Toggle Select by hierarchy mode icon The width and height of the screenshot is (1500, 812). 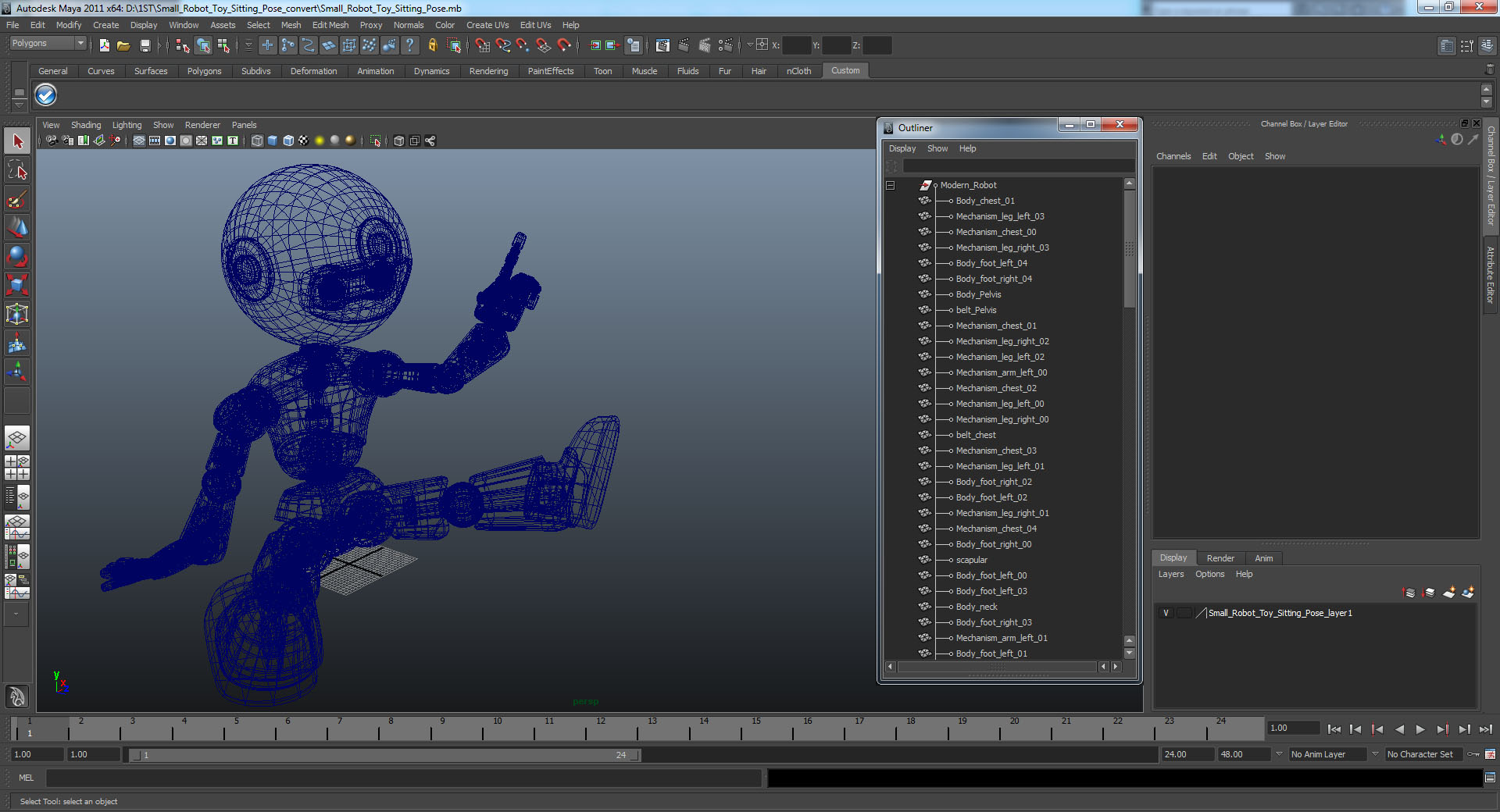[x=183, y=46]
